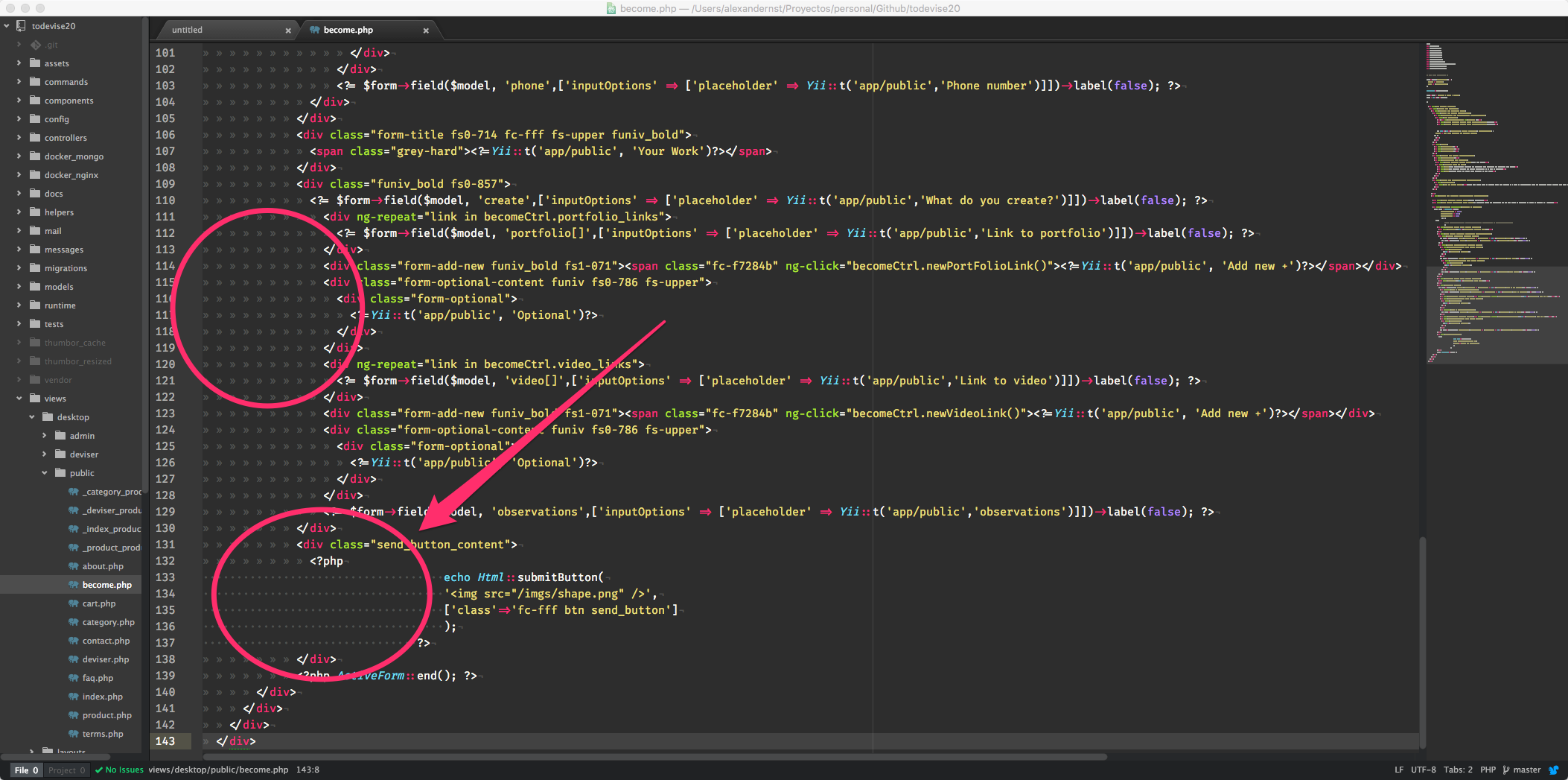Click the migrations folder icon
1568x780 pixels.
tap(35, 268)
